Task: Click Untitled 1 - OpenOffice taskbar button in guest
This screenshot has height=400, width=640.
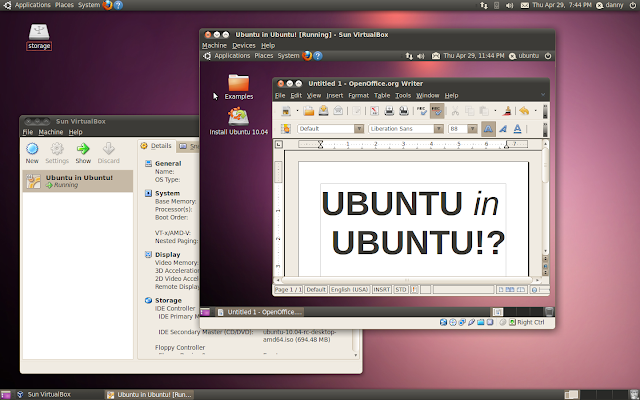Action: click(x=260, y=312)
